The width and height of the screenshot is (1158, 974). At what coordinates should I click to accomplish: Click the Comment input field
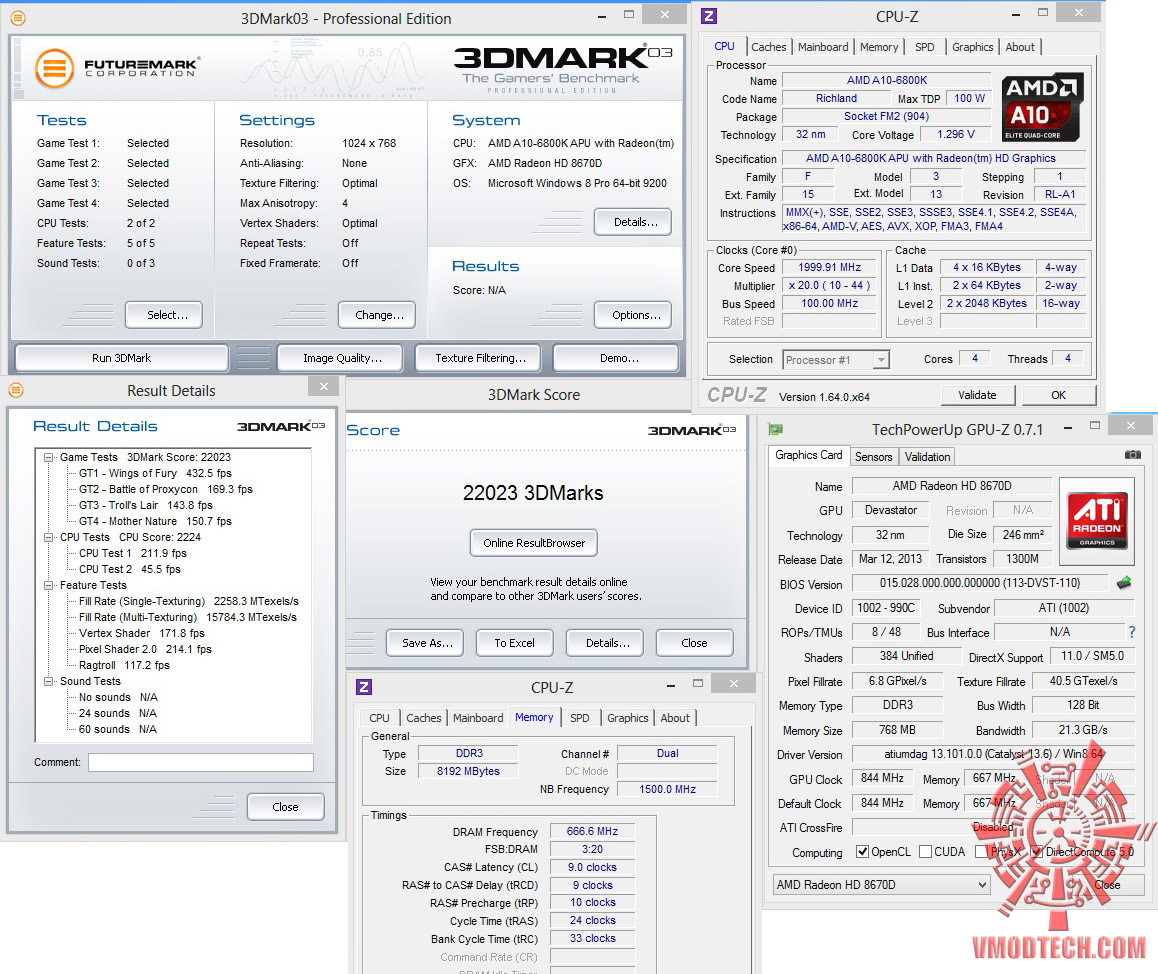point(201,762)
